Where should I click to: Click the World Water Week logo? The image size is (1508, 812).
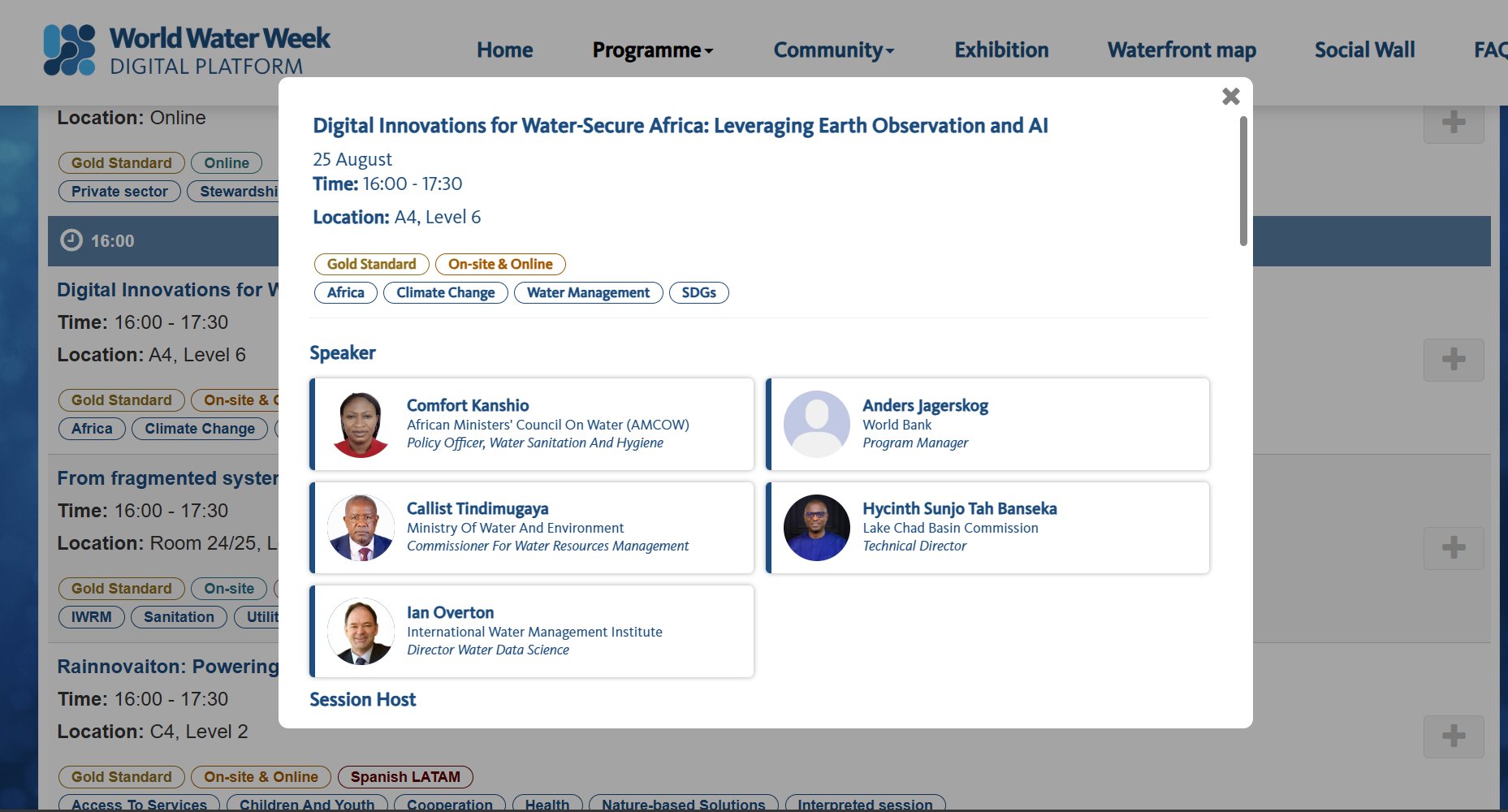(x=187, y=50)
